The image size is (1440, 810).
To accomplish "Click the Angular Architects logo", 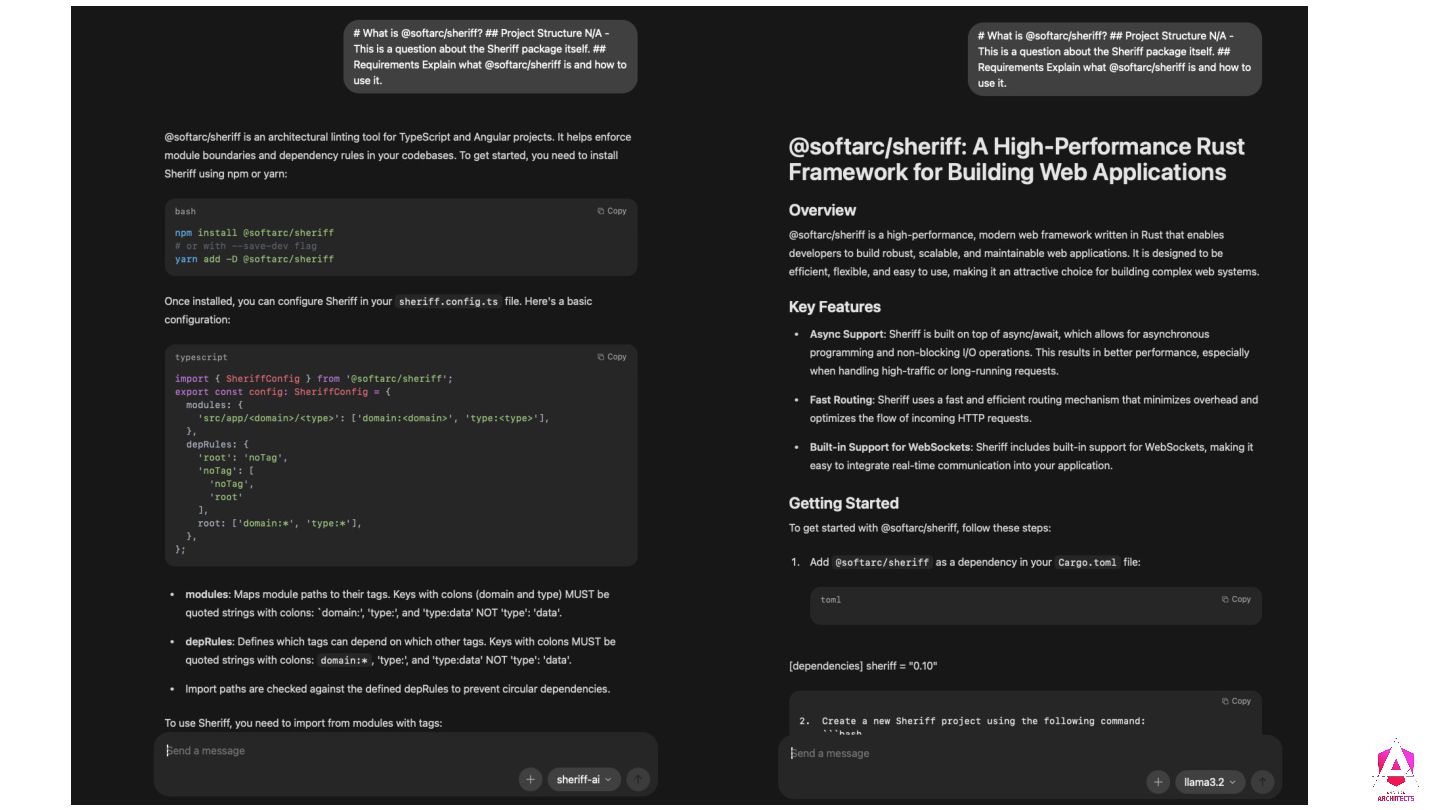I will 1395,770.
